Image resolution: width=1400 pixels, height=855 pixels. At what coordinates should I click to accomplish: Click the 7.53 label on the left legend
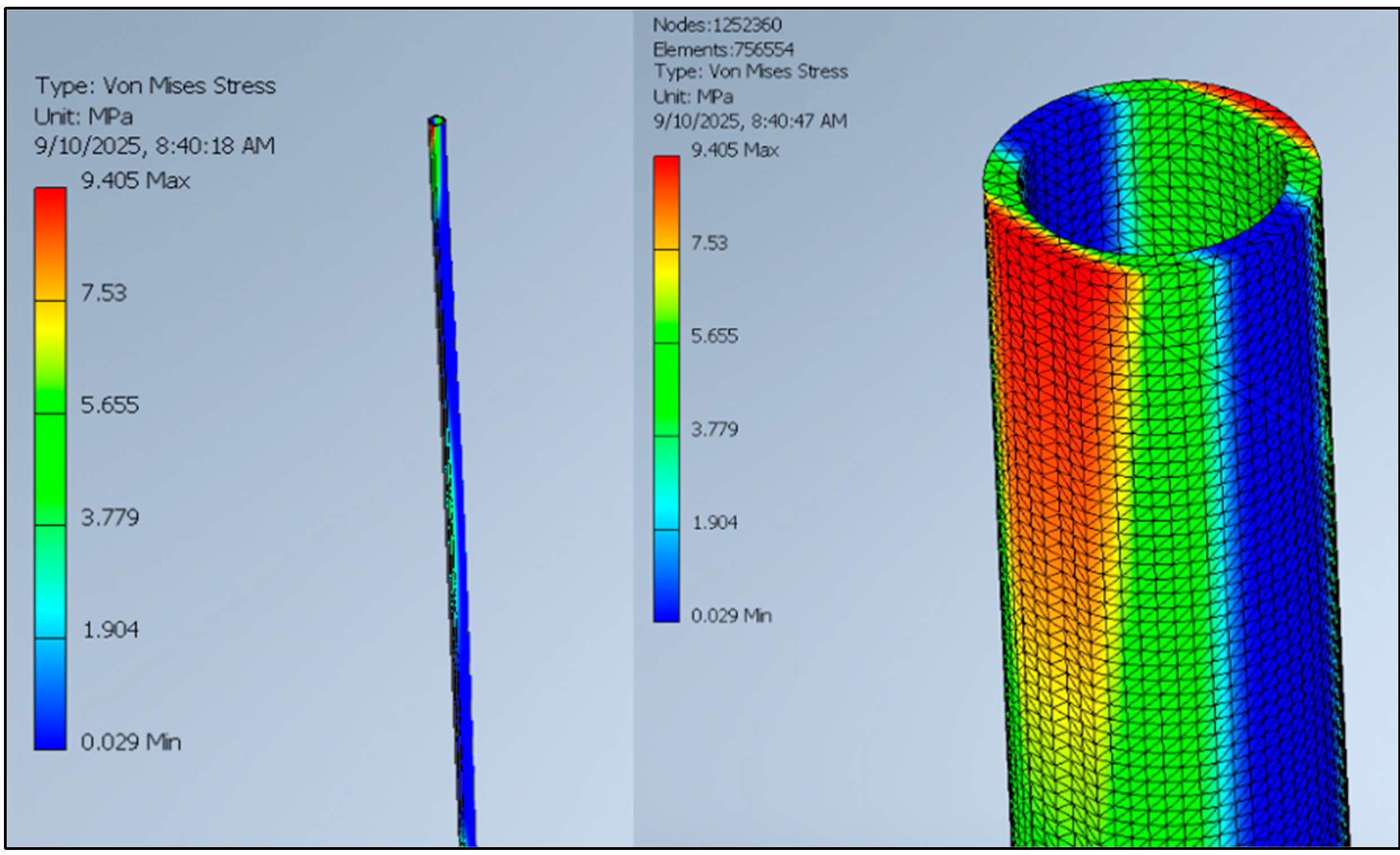(103, 293)
